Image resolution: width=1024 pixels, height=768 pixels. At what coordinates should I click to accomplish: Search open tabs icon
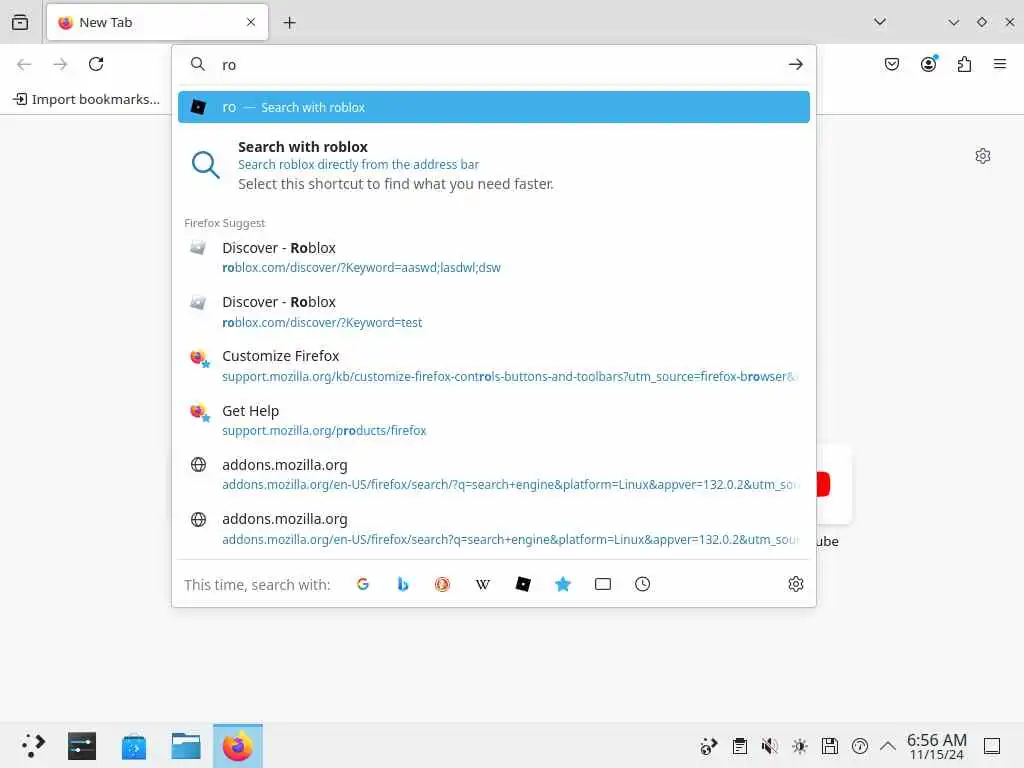(x=603, y=584)
